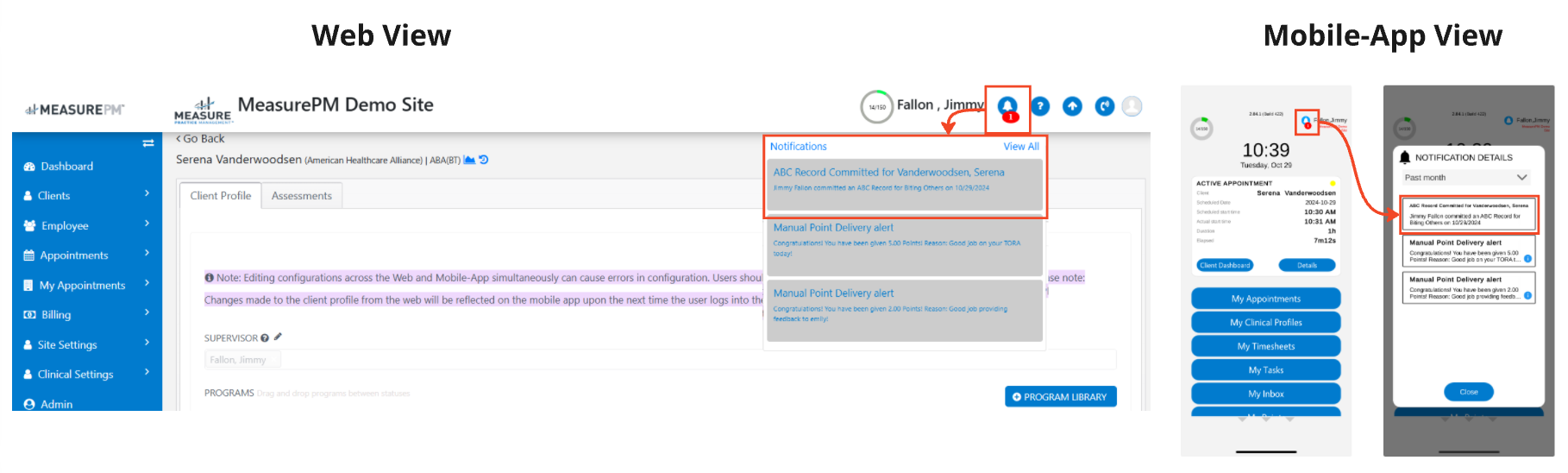Viewport: 1568px width, 473px height.
Task: Expand the Employee sidebar menu
Action: 86,225
